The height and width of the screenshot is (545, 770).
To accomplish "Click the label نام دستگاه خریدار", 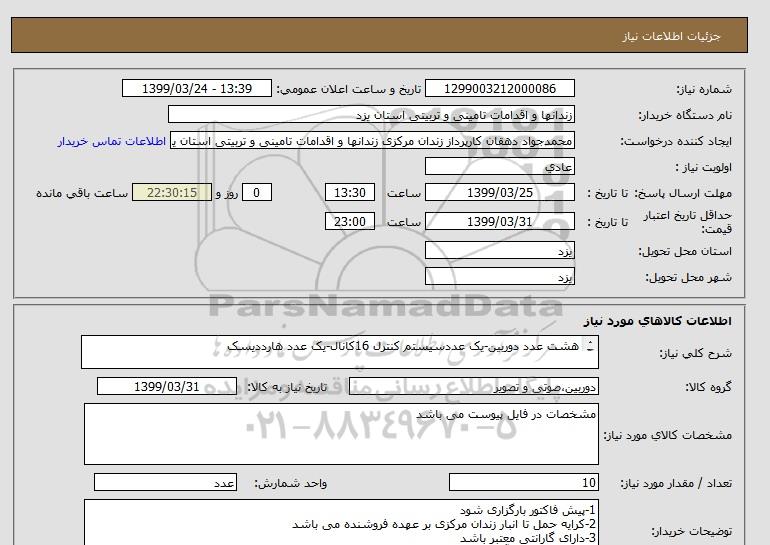I will [685, 115].
